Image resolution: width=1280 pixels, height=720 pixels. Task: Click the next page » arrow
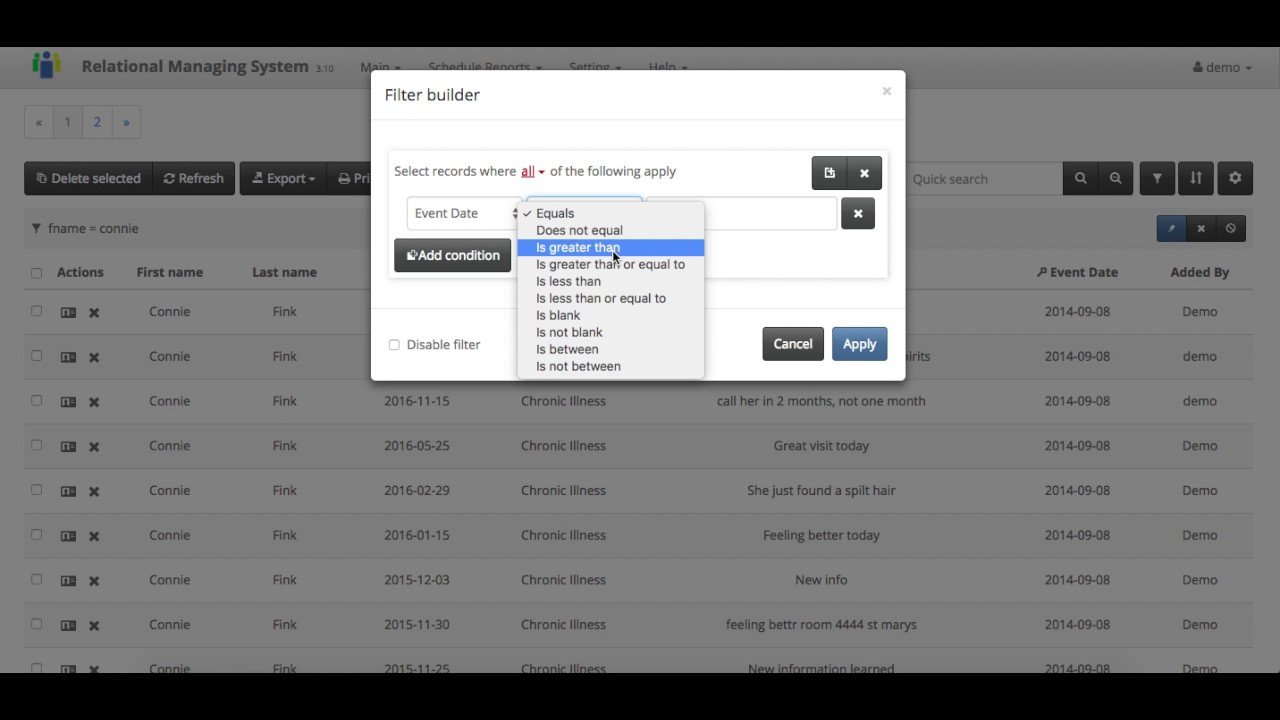[x=126, y=122]
